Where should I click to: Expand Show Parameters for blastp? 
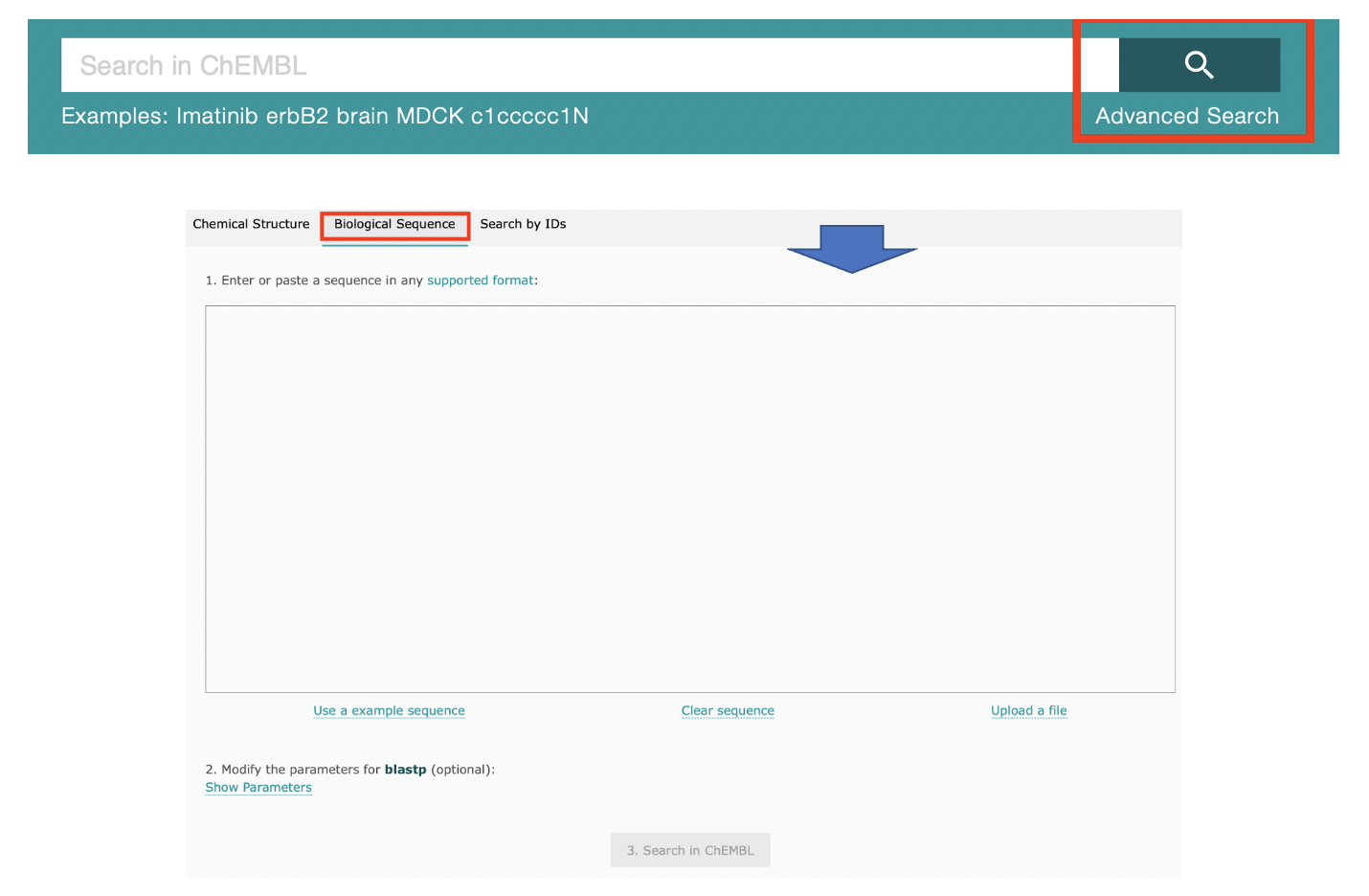click(x=258, y=787)
